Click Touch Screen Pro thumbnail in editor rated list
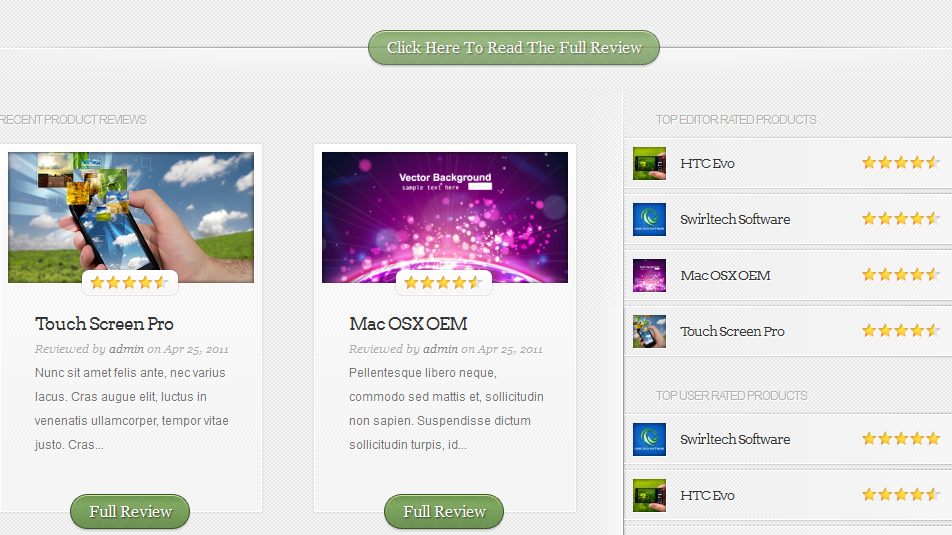This screenshot has width=952, height=535. pos(649,331)
